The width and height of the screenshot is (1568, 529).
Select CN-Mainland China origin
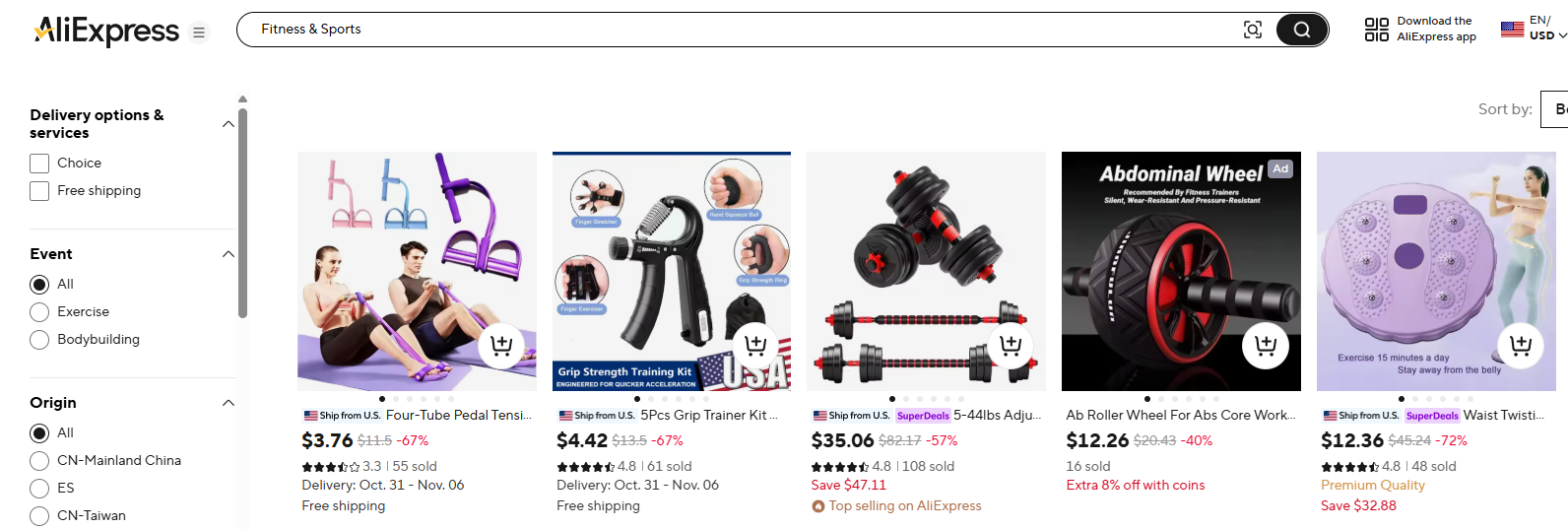(x=39, y=461)
